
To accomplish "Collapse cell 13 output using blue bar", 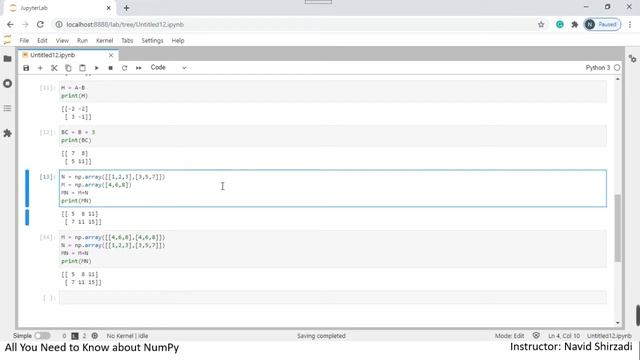I will (x=27, y=218).
